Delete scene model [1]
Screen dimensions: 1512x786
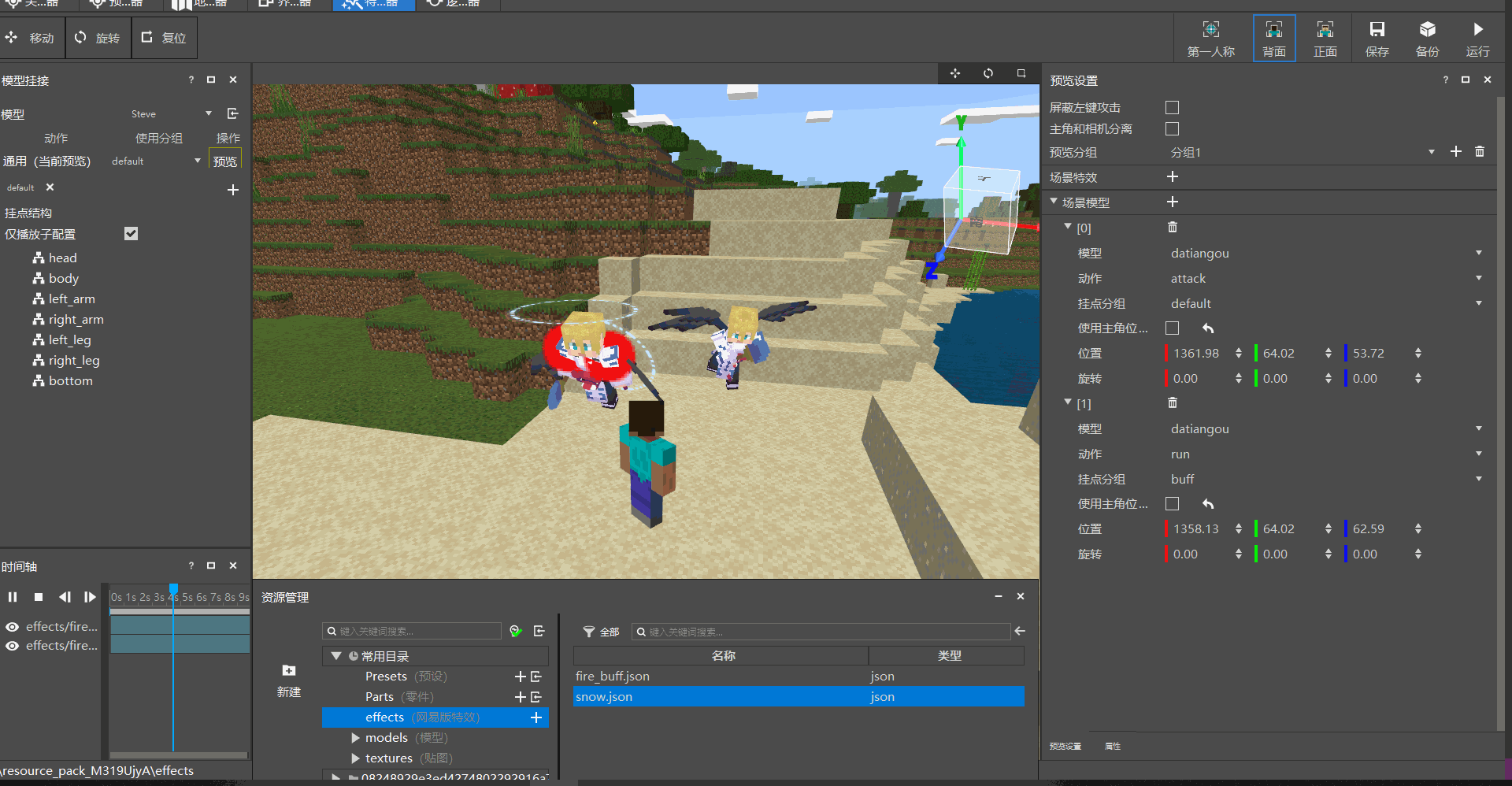[x=1173, y=402]
